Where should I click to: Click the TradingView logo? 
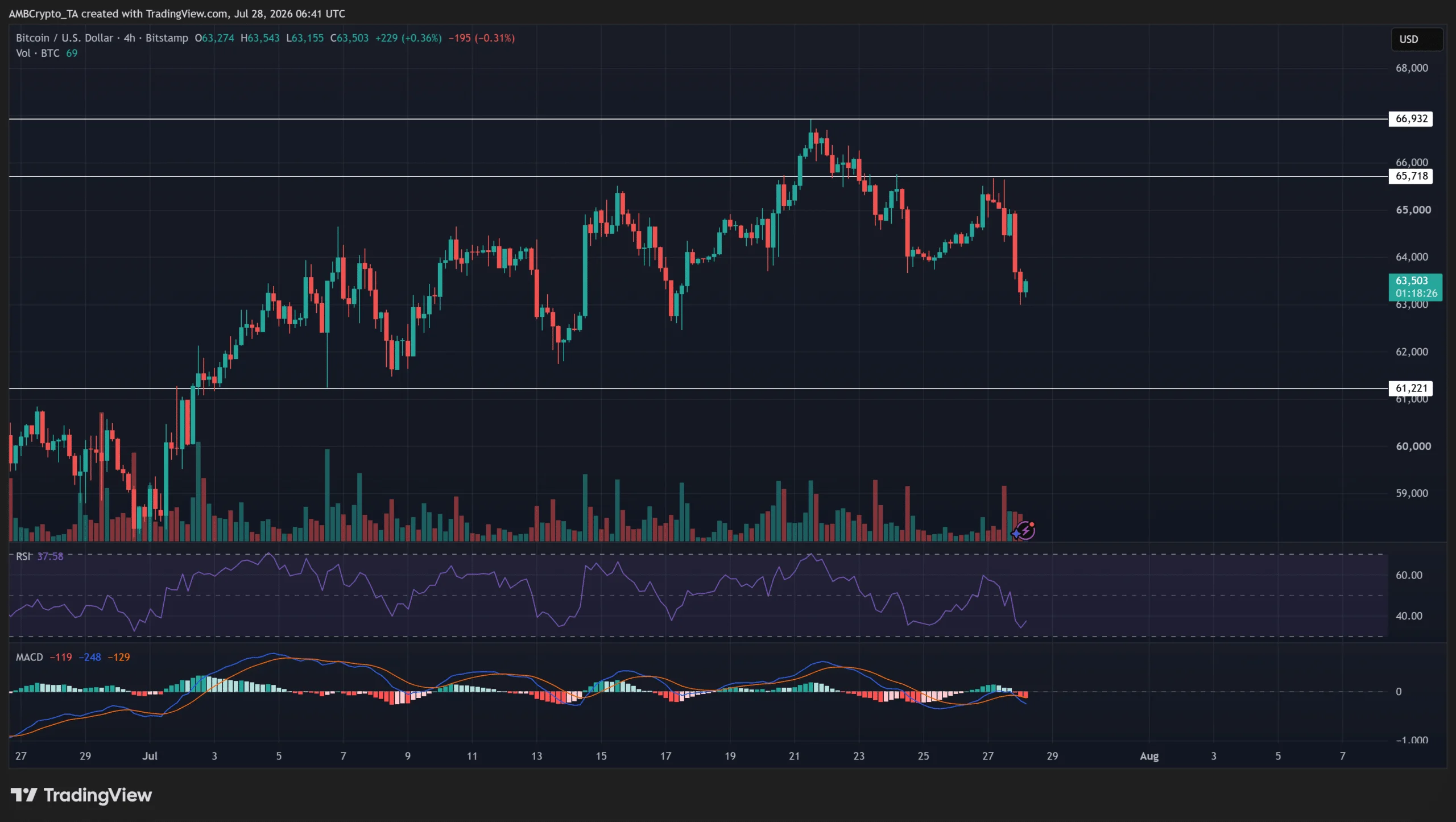(81, 795)
